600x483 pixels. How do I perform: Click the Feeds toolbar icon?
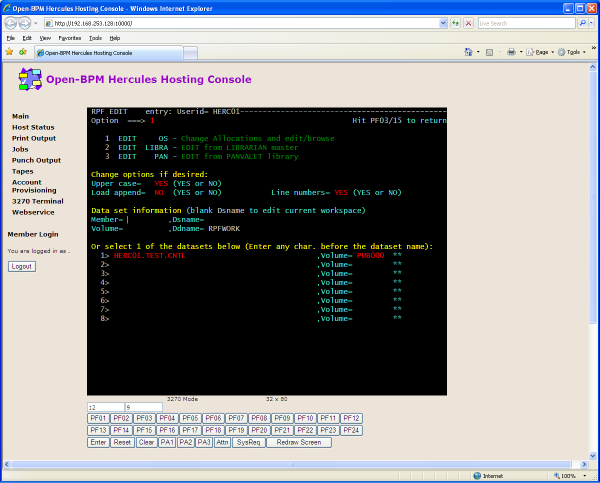pyautogui.click(x=489, y=52)
